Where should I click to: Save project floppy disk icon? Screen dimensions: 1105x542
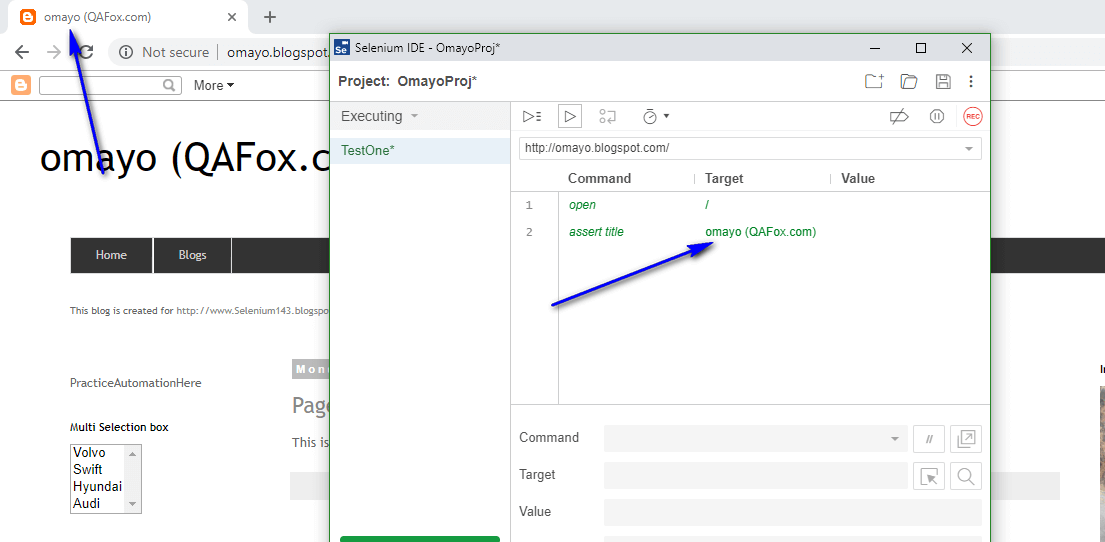click(943, 81)
